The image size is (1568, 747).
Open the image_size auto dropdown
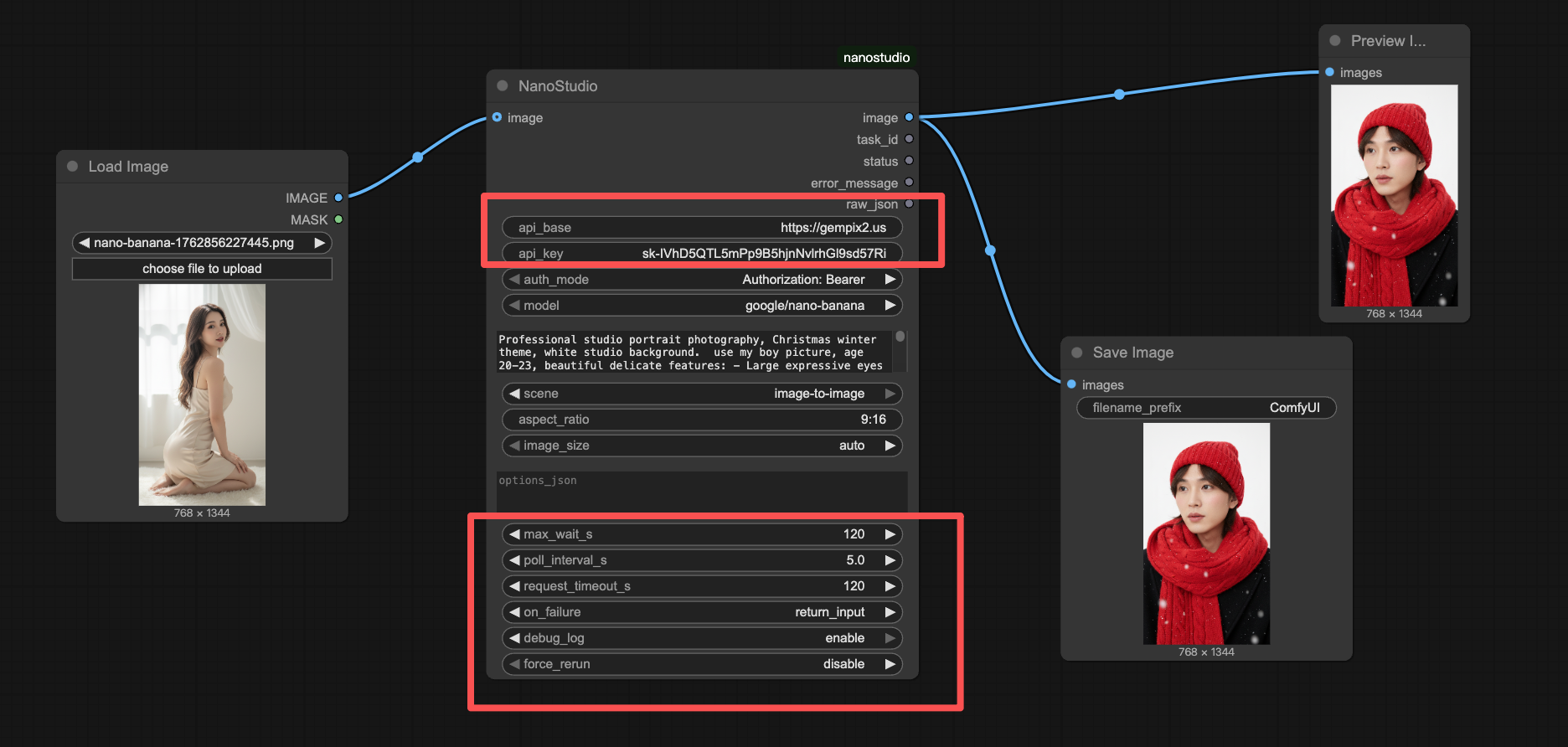[702, 446]
